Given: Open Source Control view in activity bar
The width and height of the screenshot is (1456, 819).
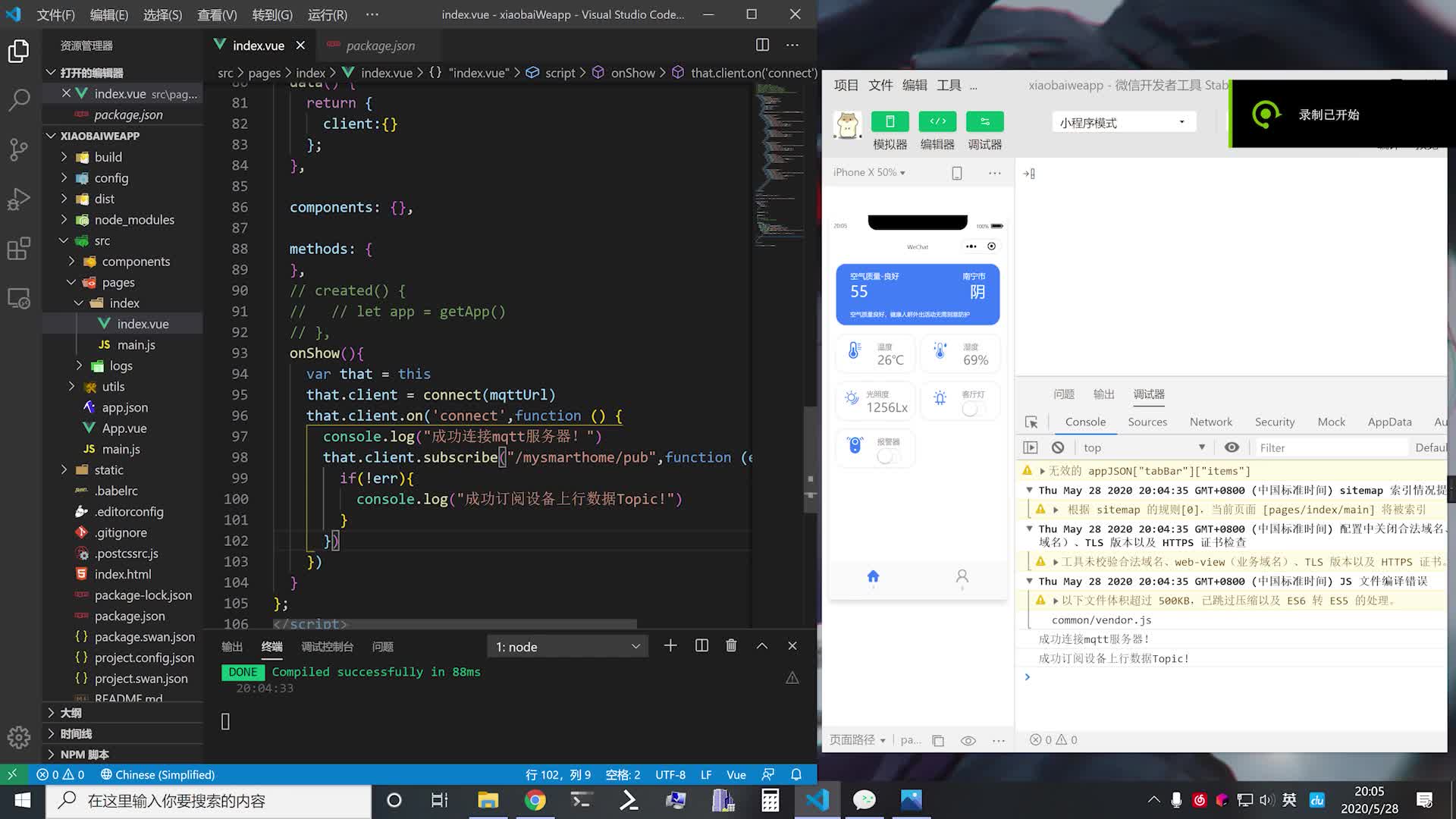Looking at the screenshot, I should (x=19, y=149).
